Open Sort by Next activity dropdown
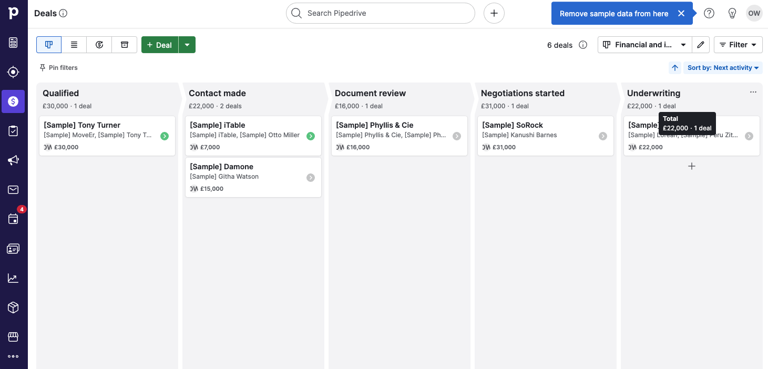 click(x=723, y=68)
